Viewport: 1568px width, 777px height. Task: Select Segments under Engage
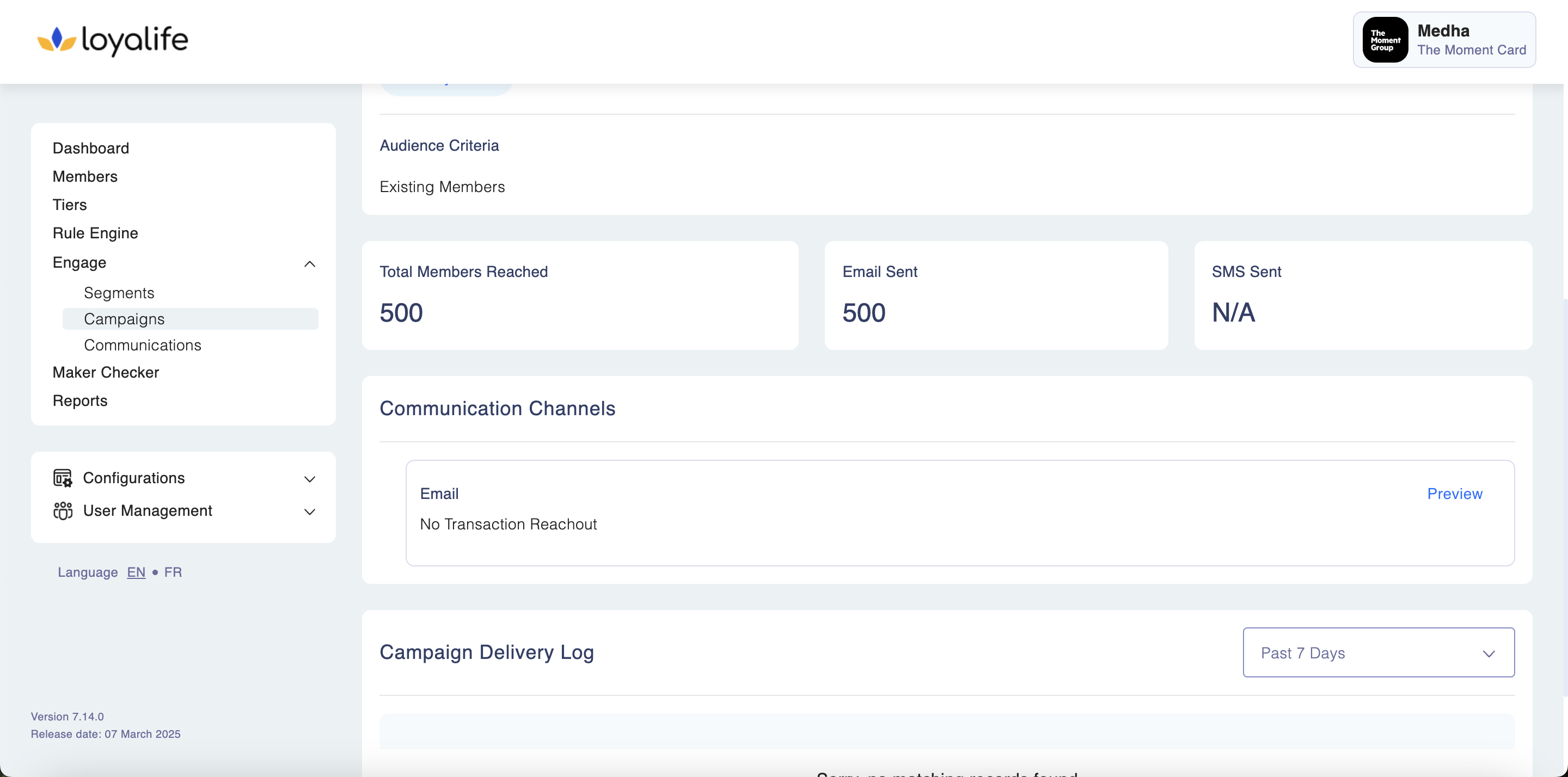pos(119,293)
